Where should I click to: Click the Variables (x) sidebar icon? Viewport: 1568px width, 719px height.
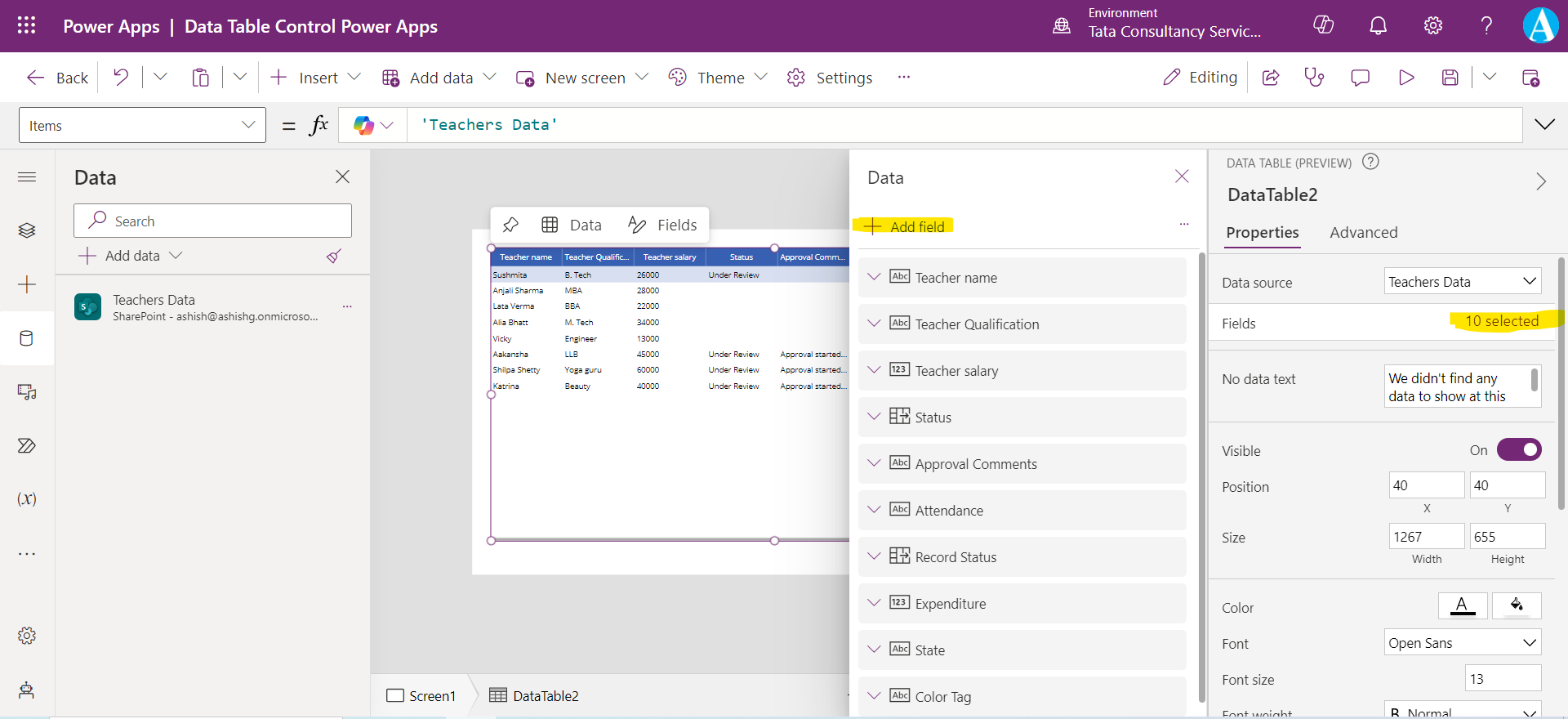[27, 499]
